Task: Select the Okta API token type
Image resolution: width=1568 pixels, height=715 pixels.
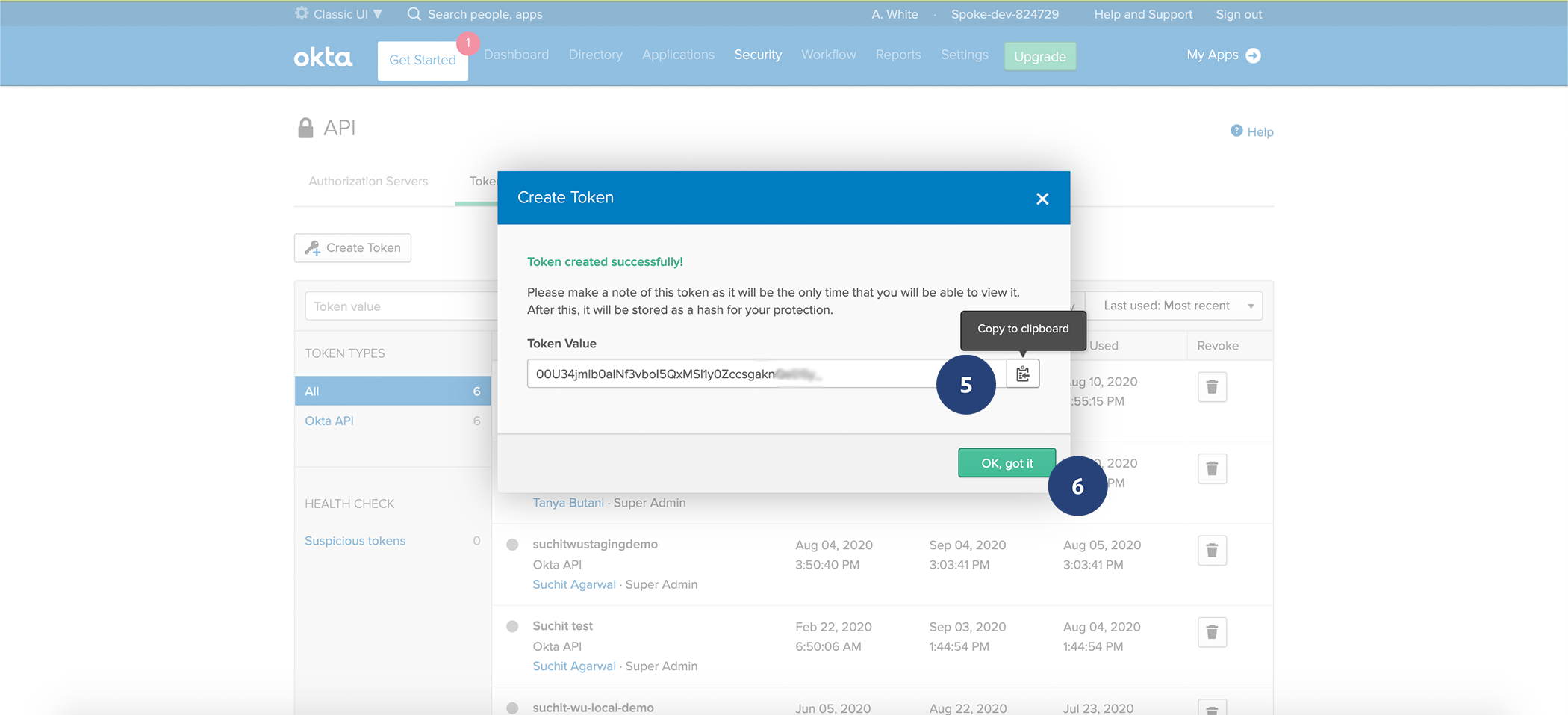Action: 329,421
